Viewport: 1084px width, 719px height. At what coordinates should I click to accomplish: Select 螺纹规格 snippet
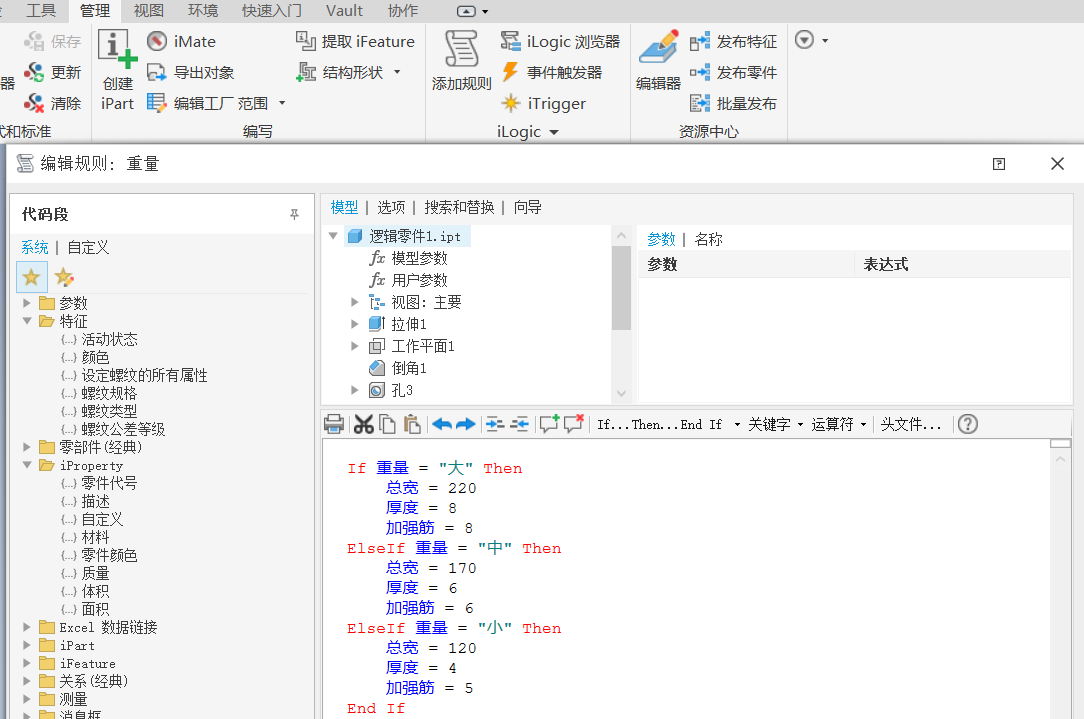(109, 393)
